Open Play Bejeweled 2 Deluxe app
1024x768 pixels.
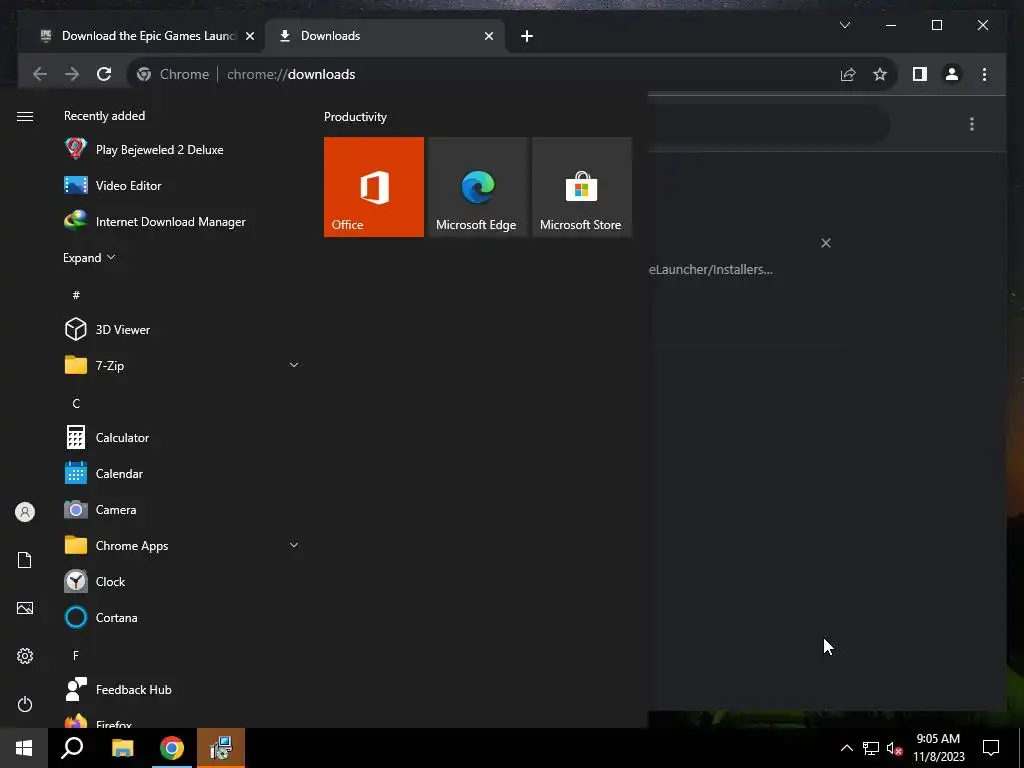point(182,150)
